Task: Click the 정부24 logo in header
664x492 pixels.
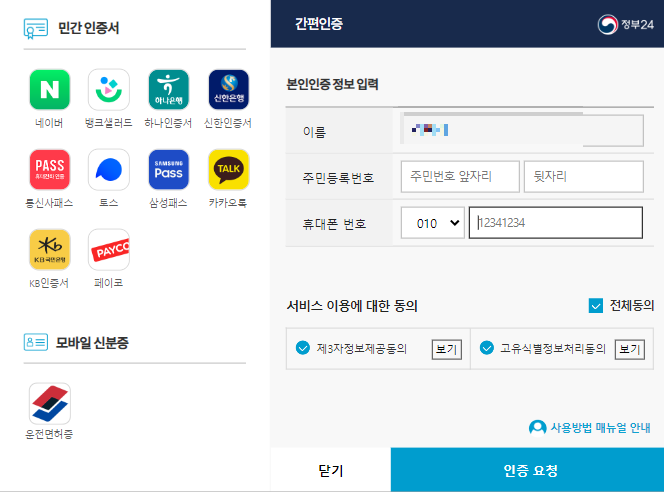Action: (x=625, y=25)
